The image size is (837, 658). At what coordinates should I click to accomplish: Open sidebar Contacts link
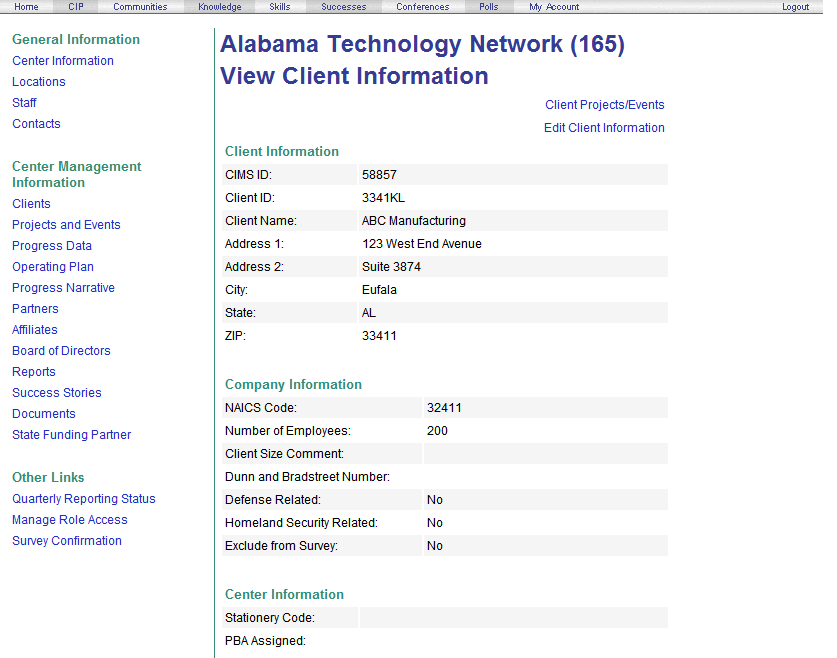[x=36, y=124]
